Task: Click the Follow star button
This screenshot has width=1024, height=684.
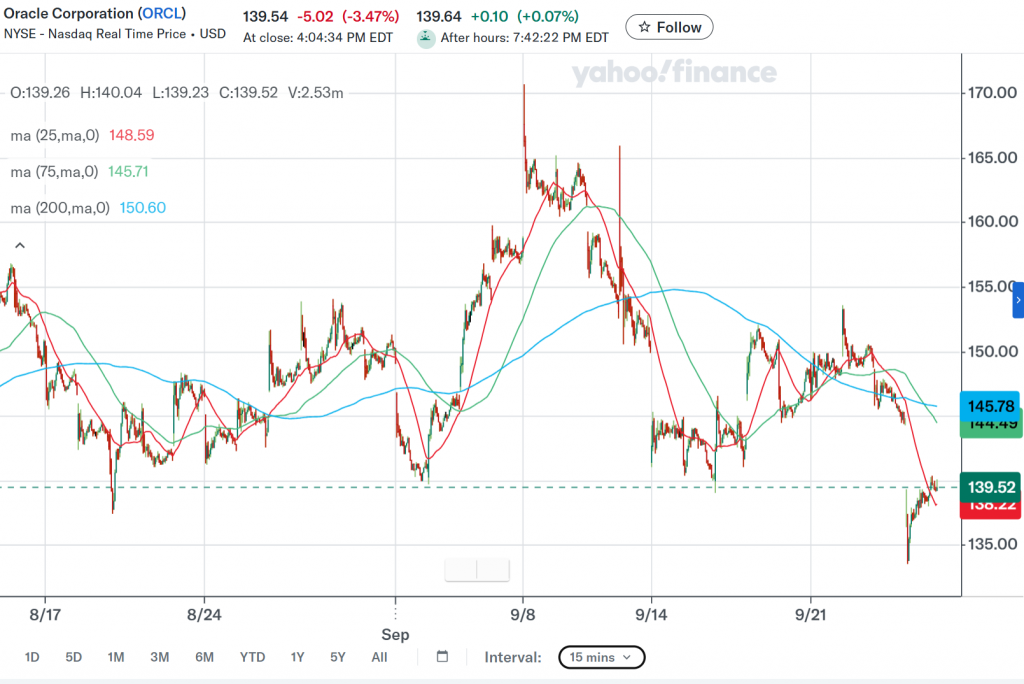Action: tap(669, 27)
